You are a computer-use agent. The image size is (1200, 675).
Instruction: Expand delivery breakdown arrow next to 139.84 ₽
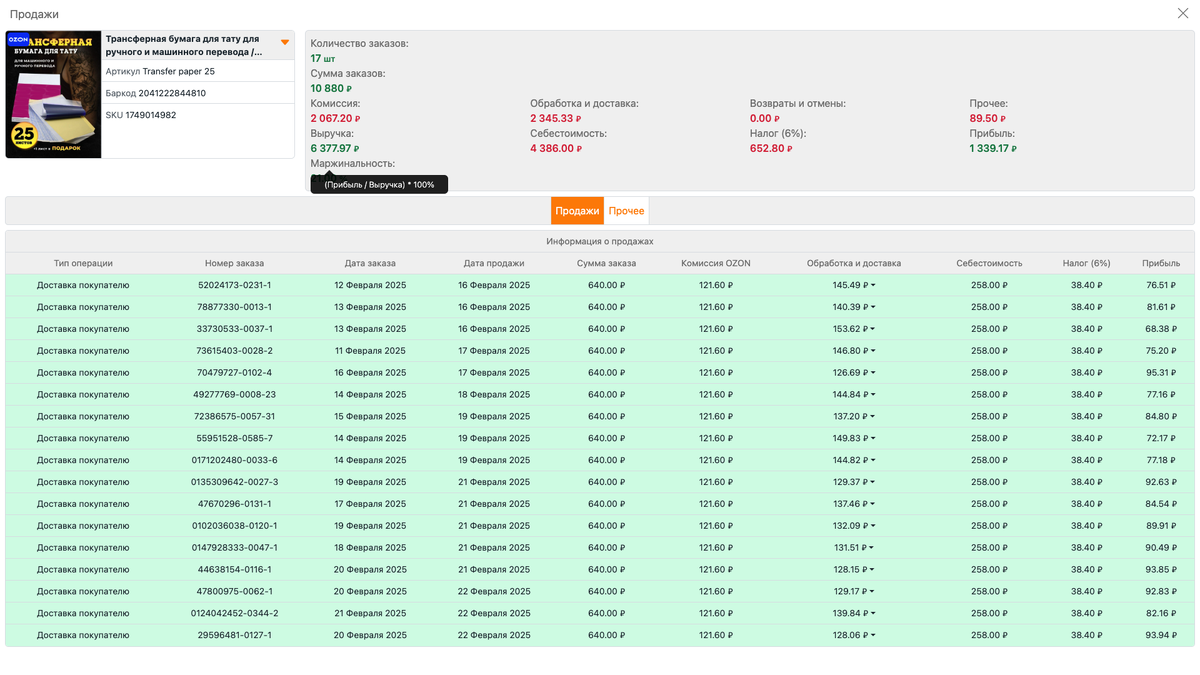coord(873,613)
